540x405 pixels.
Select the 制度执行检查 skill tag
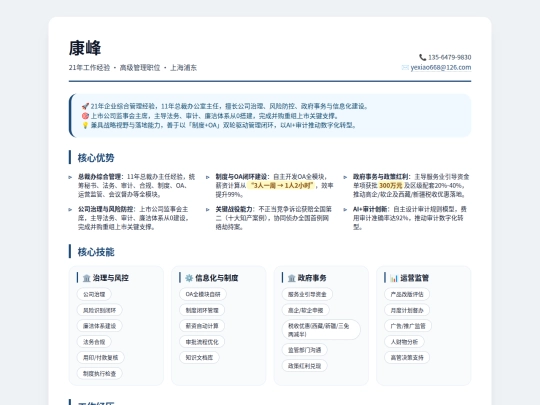(x=100, y=374)
